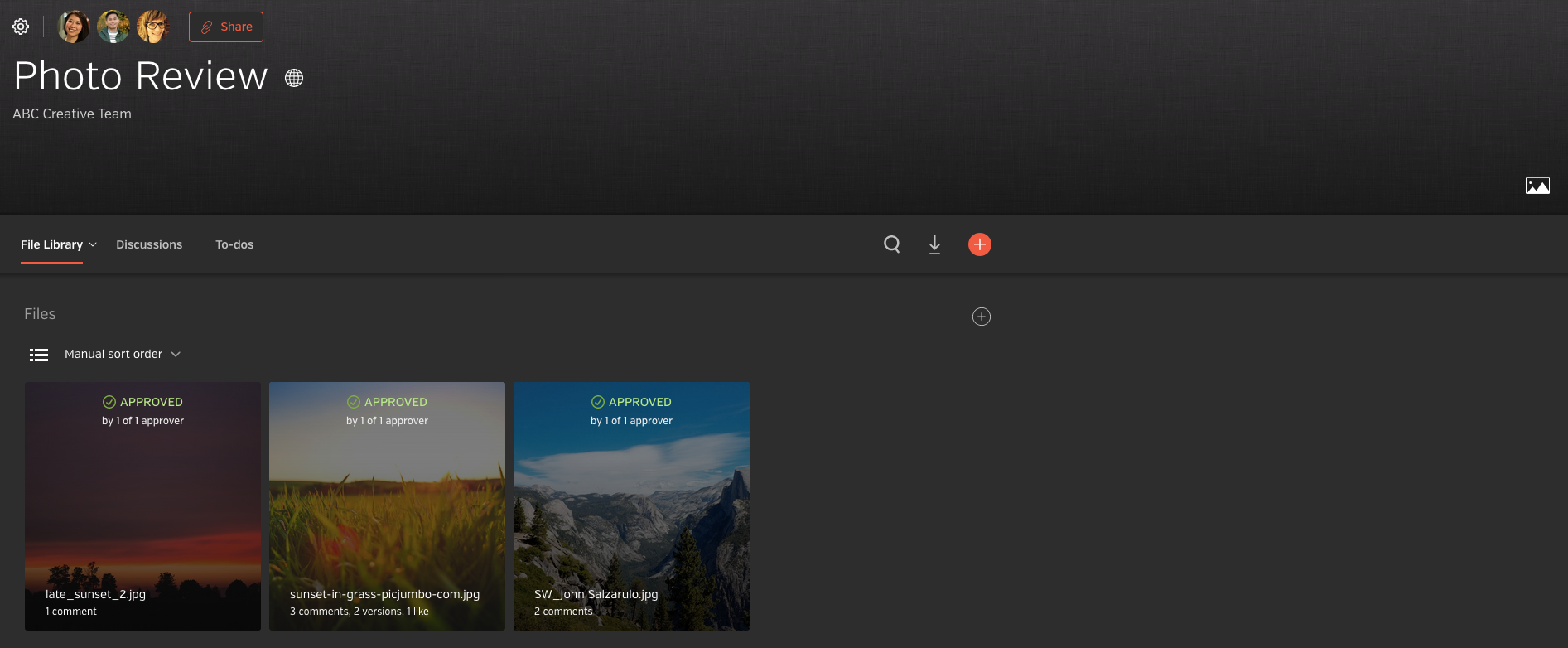Click the red add plus button
The height and width of the screenshot is (648, 1568).
click(980, 244)
